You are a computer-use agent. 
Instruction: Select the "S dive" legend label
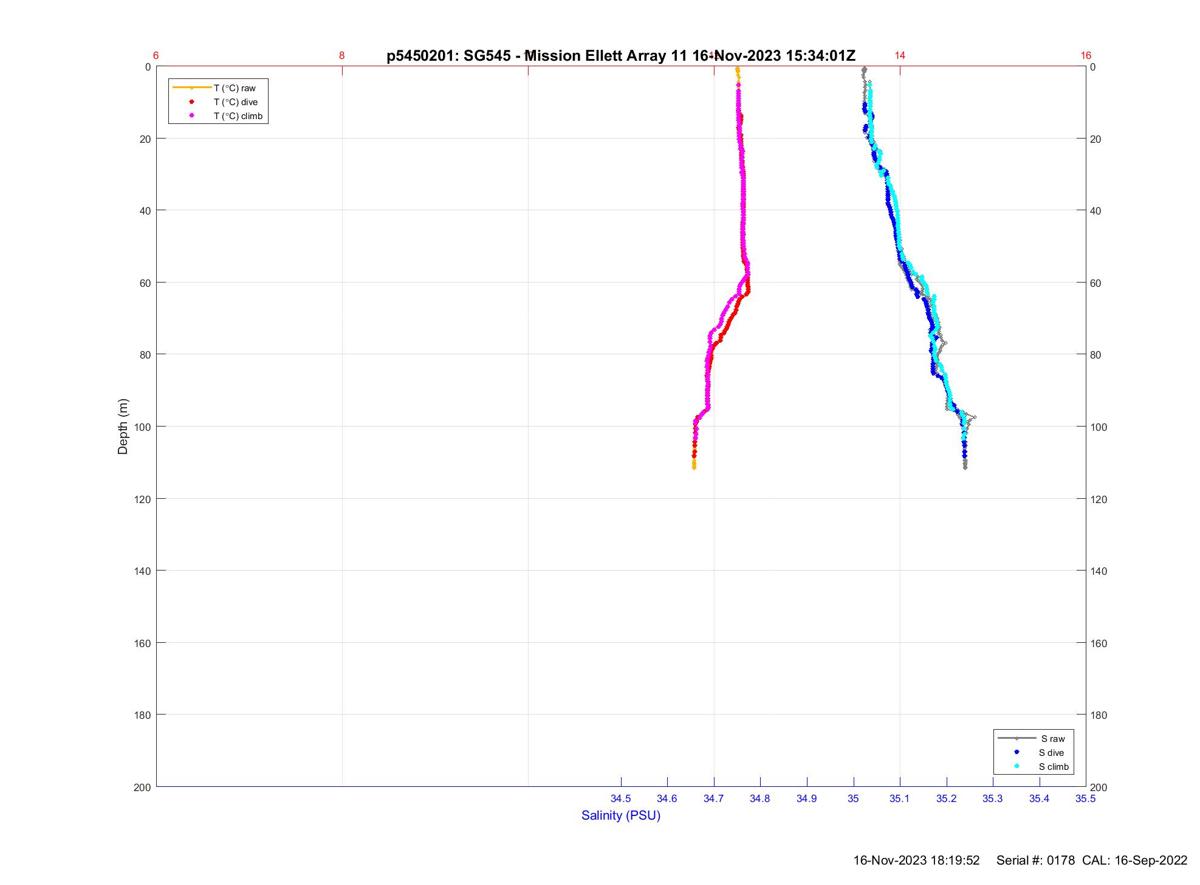coord(1053,752)
